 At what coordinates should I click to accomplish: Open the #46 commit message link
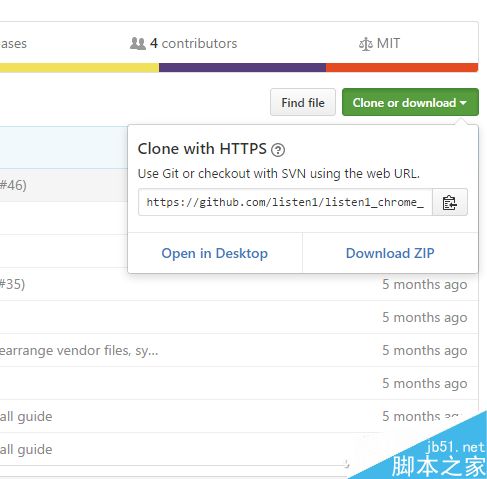pyautogui.click(x=13, y=185)
